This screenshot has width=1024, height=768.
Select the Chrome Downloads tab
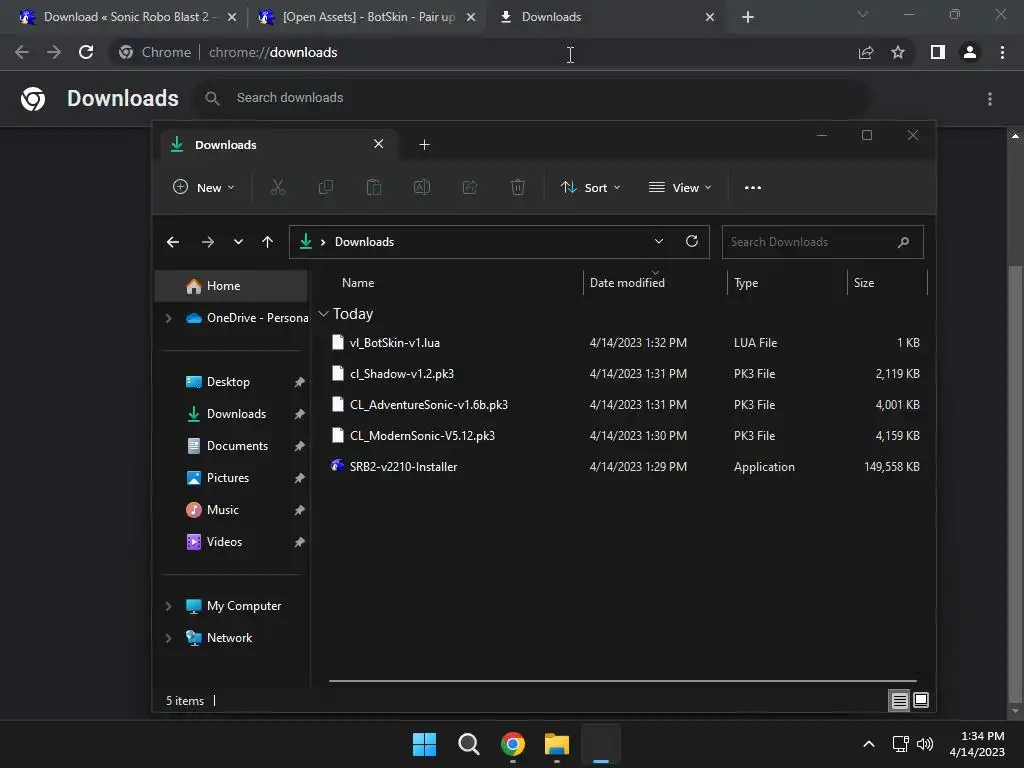[x=607, y=17]
